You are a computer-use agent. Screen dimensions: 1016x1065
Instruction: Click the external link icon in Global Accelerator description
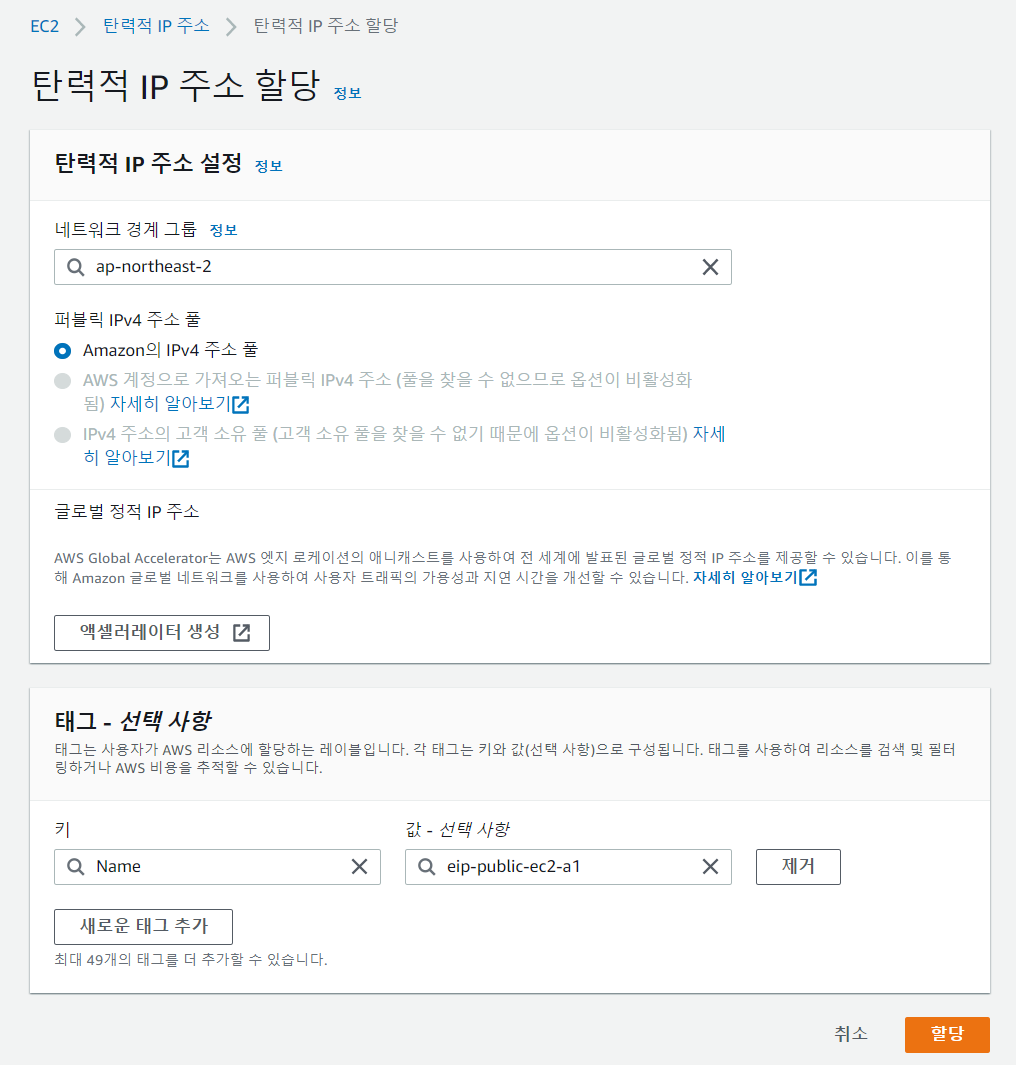coord(810,580)
